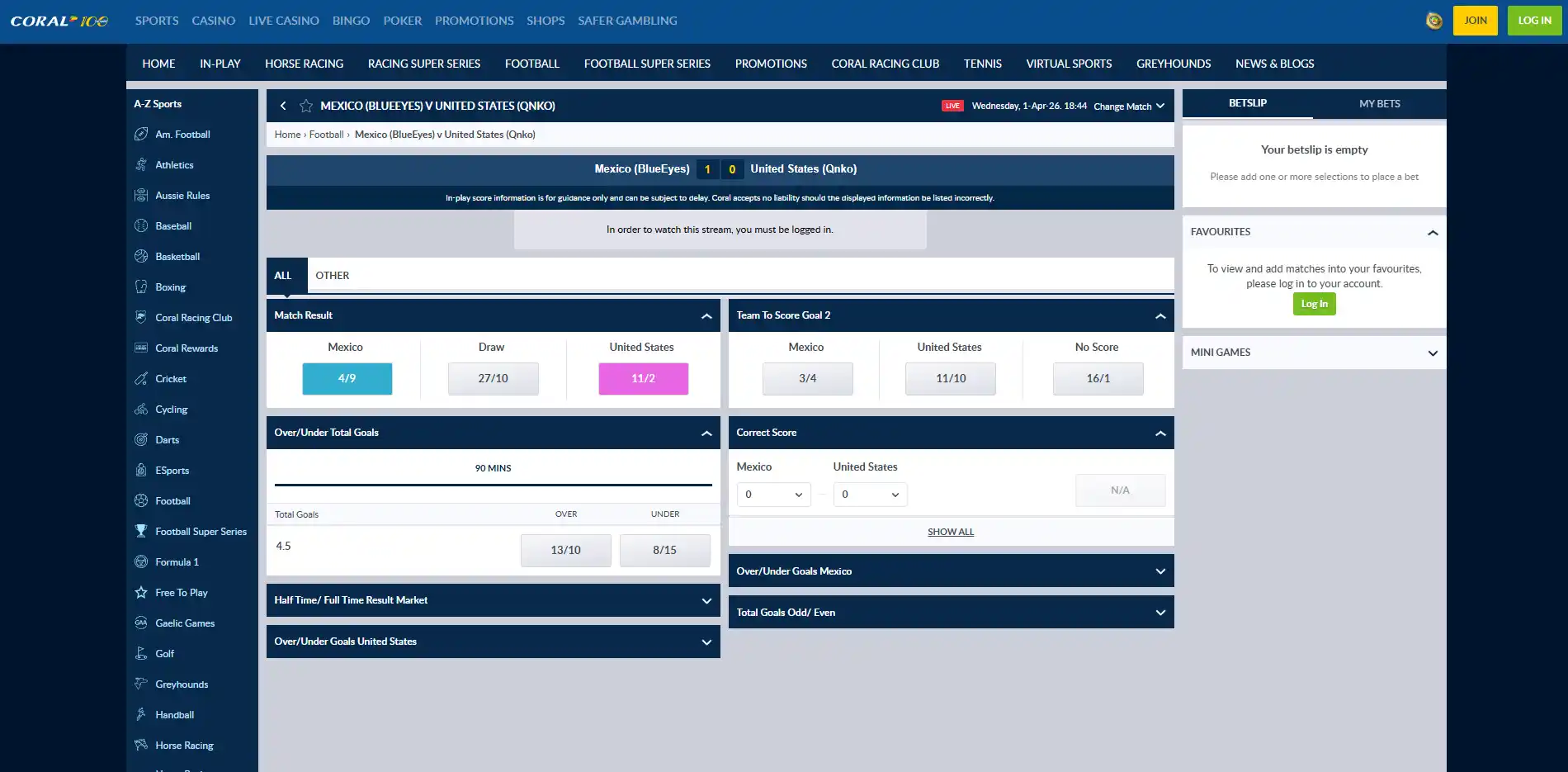The height and width of the screenshot is (772, 1568).
Task: Open the Basketball icon in sidebar
Action: pyautogui.click(x=141, y=256)
